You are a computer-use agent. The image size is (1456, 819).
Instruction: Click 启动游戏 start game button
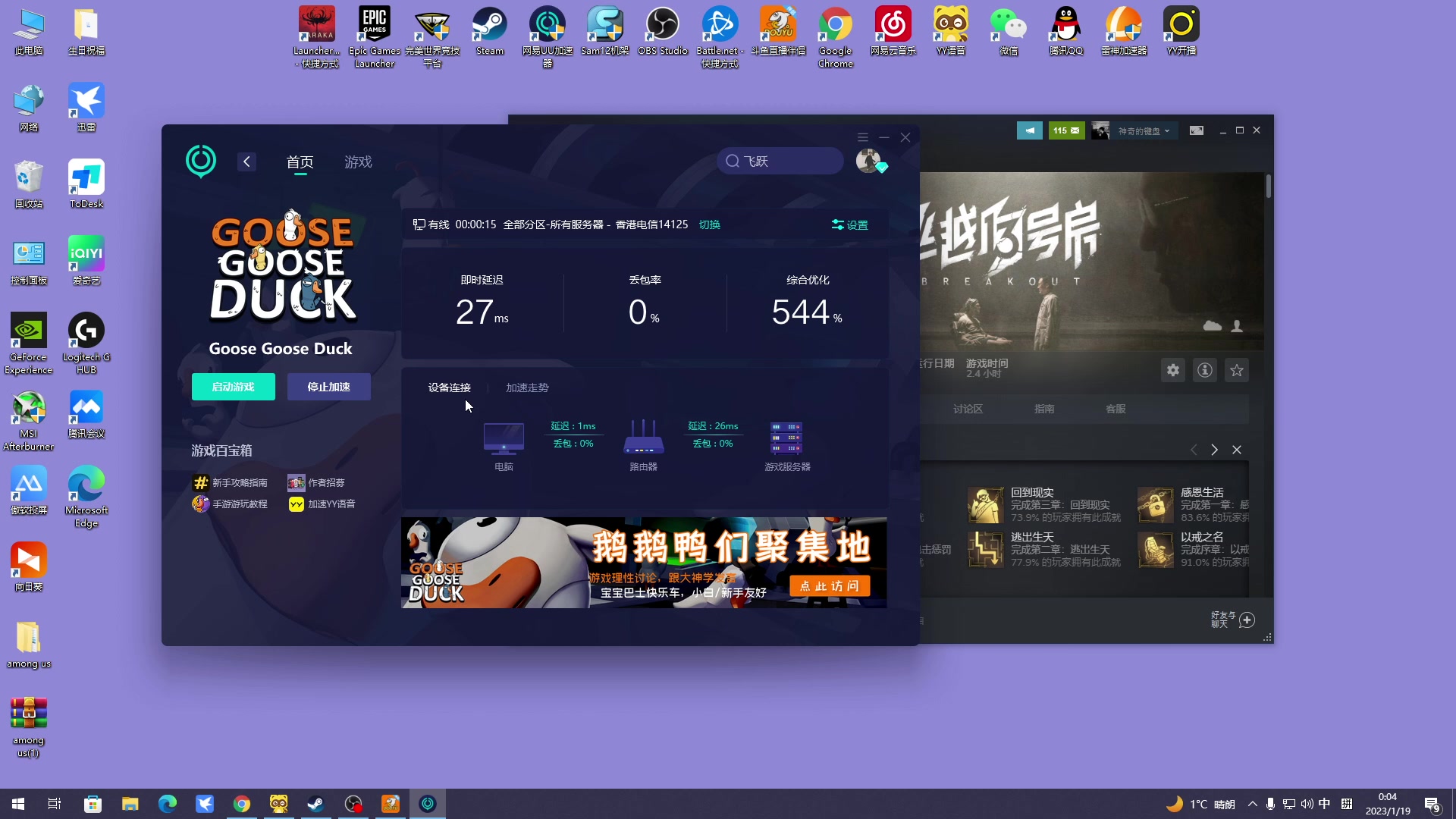click(234, 387)
